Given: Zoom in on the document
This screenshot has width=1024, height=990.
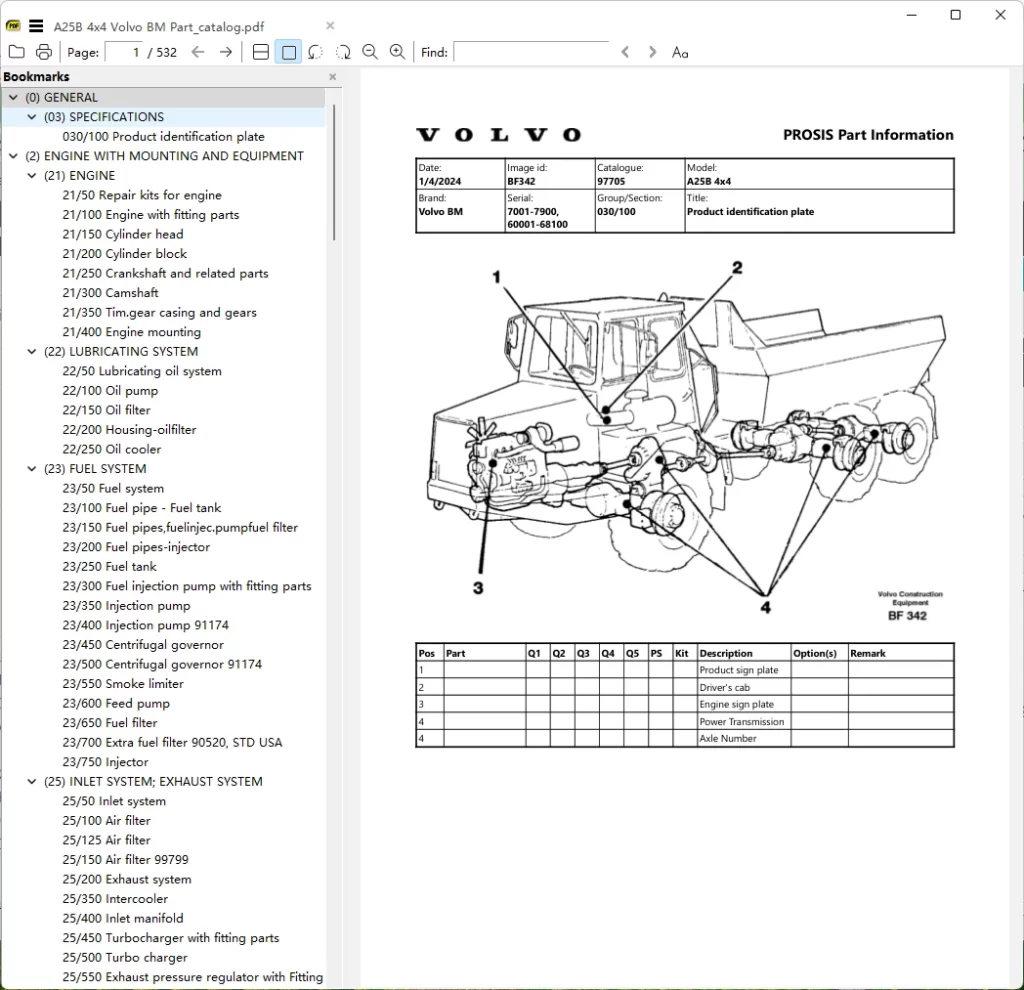Looking at the screenshot, I should (x=397, y=52).
